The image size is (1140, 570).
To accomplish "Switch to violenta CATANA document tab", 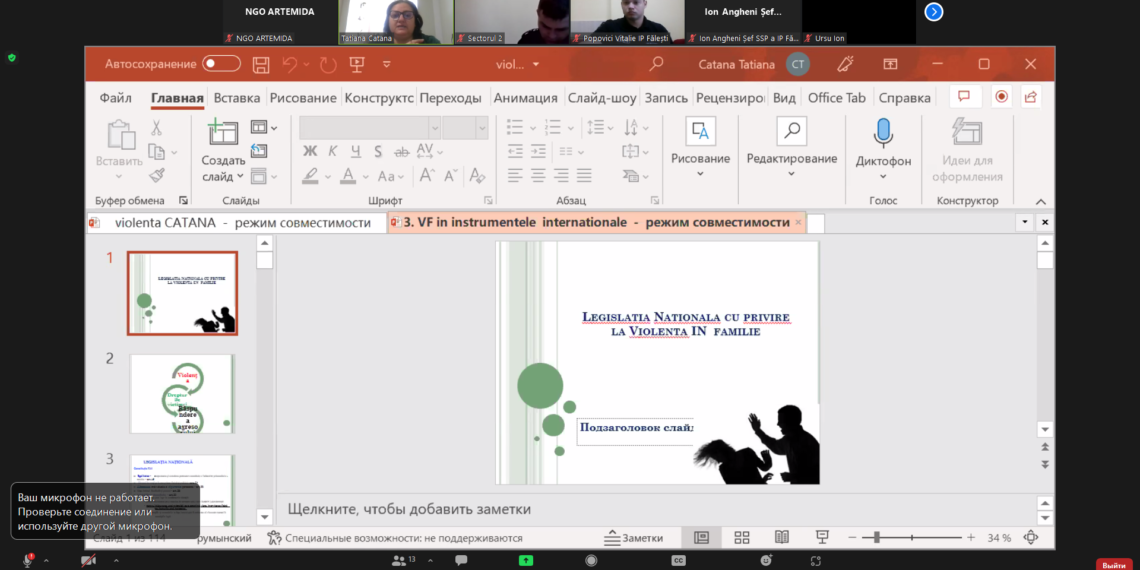I will [x=237, y=222].
